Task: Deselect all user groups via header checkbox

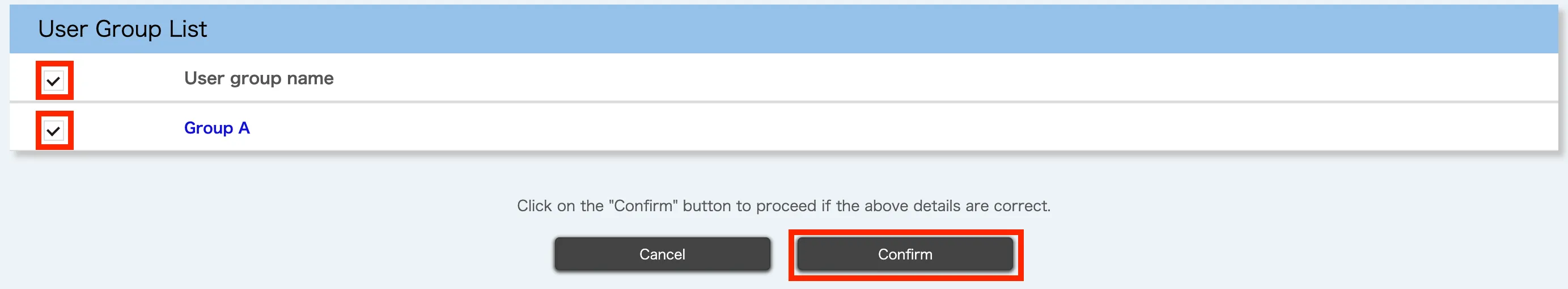Action: (x=53, y=81)
